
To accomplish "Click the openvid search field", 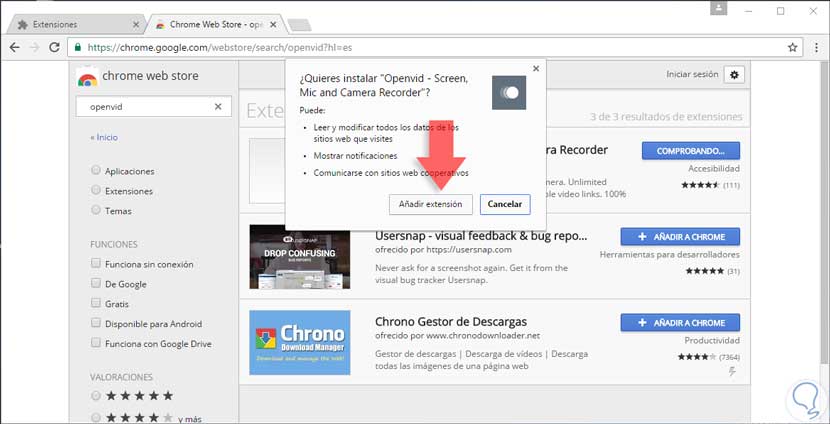I will coord(153,106).
